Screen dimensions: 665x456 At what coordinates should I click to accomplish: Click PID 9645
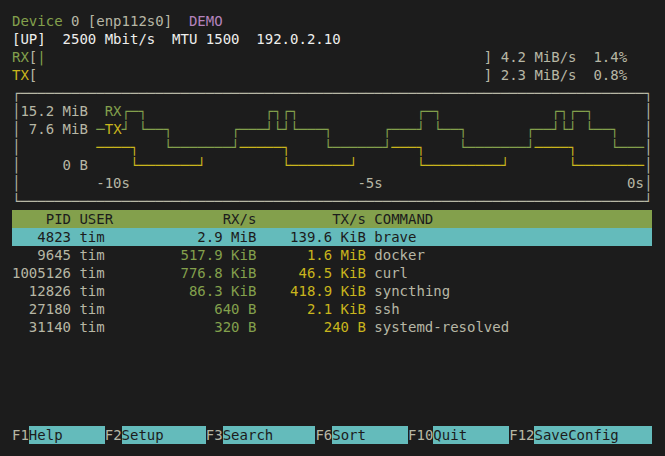pos(54,255)
